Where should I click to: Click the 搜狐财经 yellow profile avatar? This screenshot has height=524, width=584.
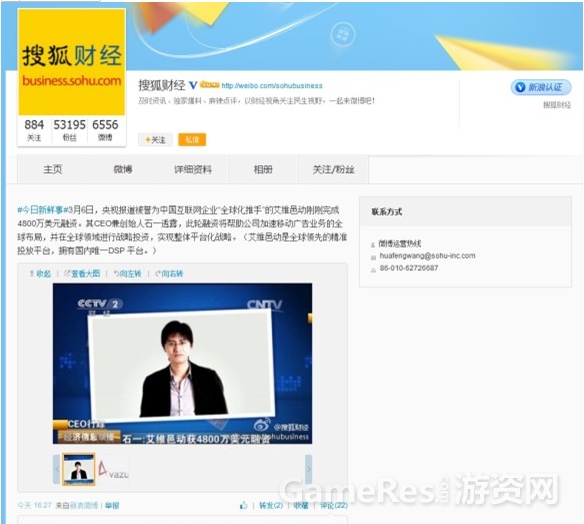72,62
